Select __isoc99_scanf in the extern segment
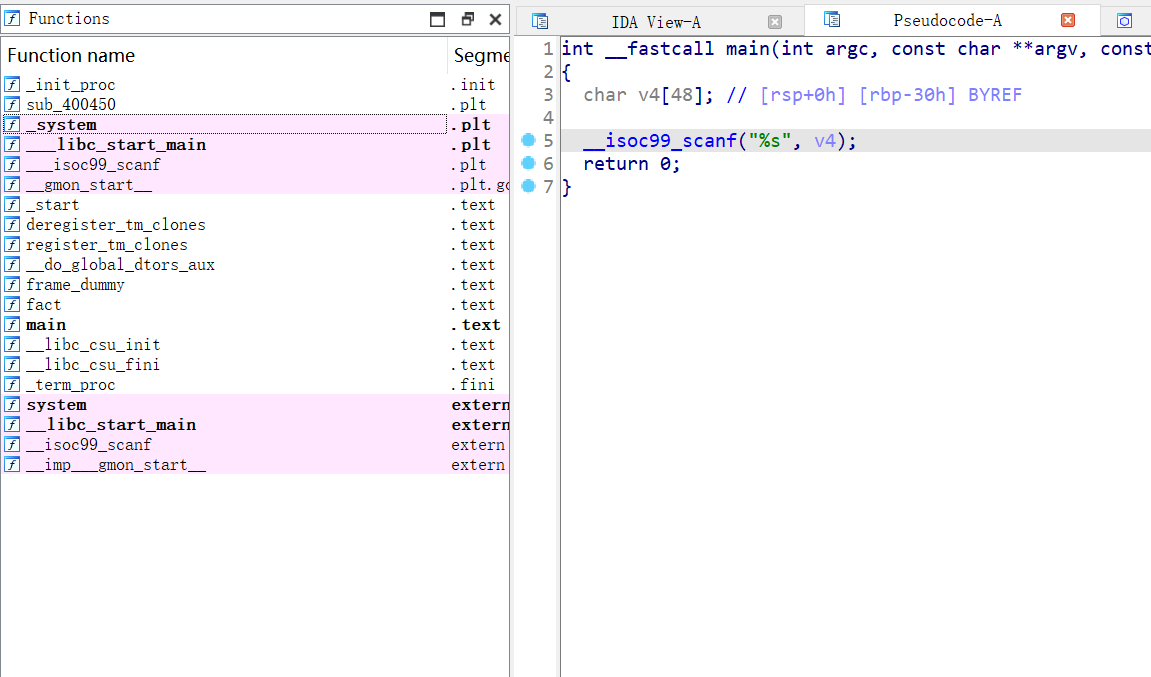 coord(255,444)
